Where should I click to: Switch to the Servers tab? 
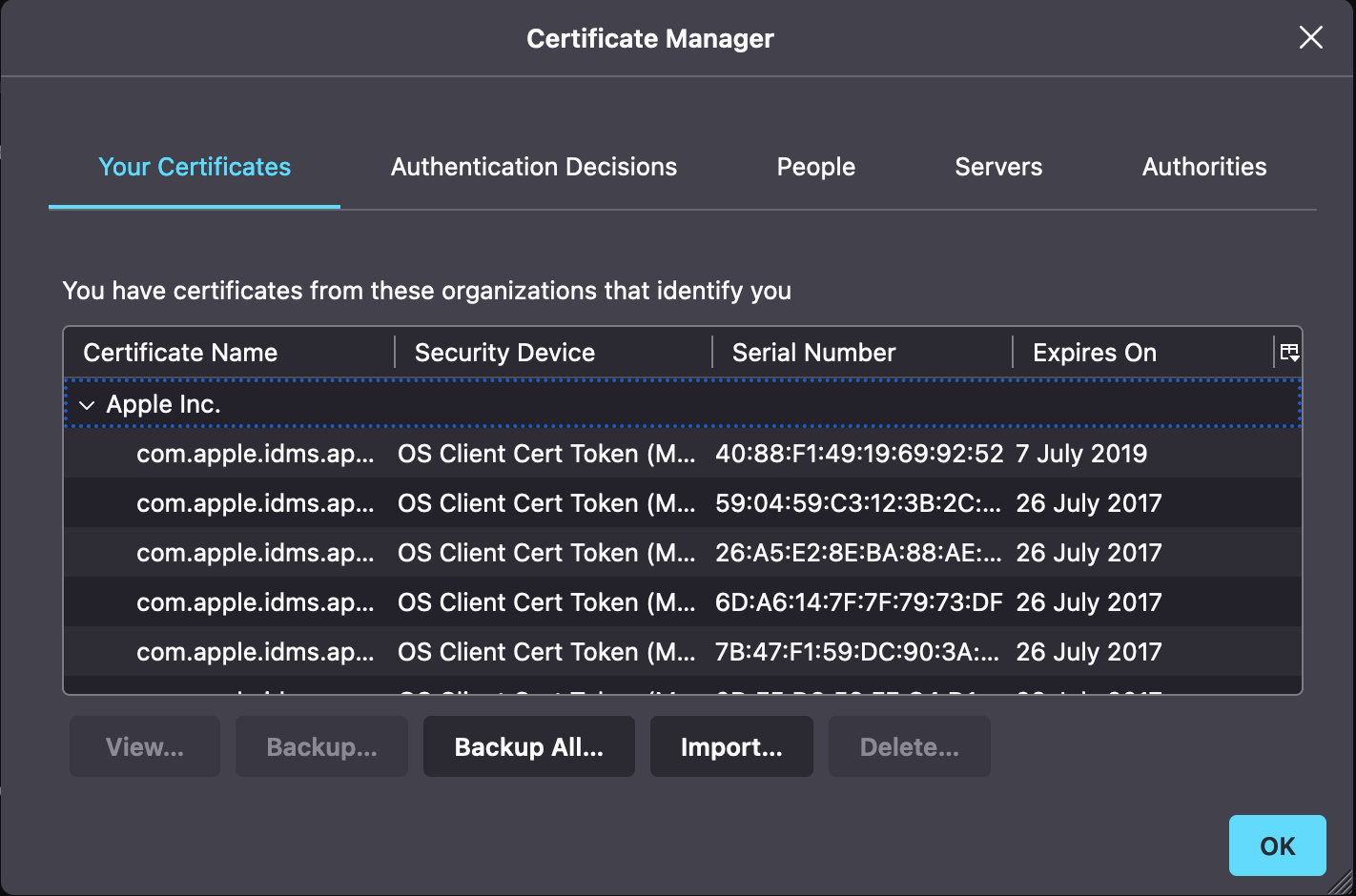997,167
